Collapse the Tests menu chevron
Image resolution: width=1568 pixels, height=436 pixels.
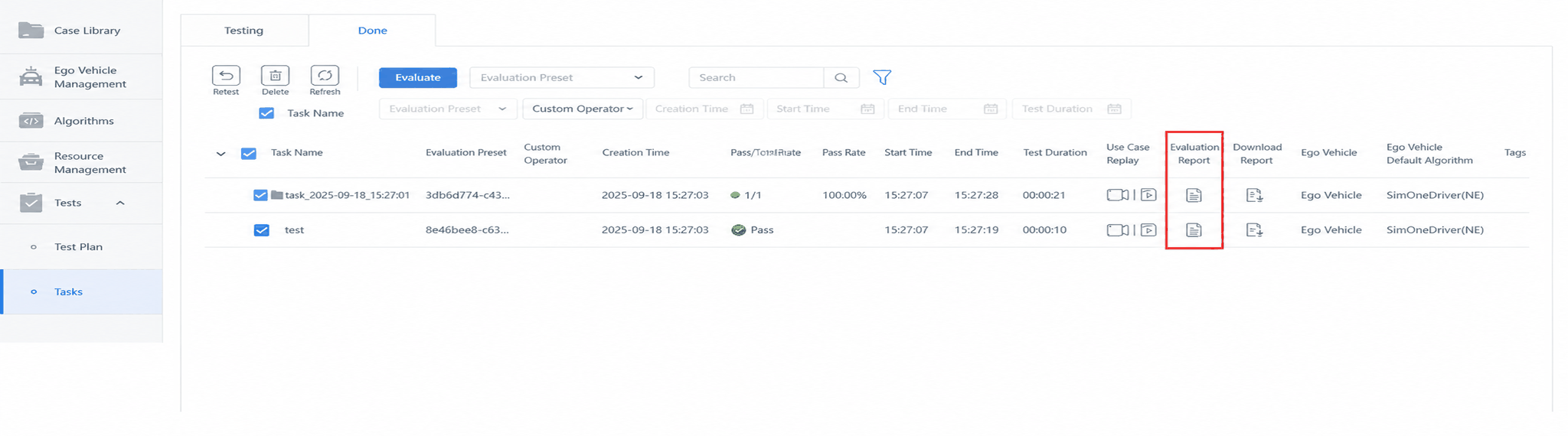[x=120, y=203]
